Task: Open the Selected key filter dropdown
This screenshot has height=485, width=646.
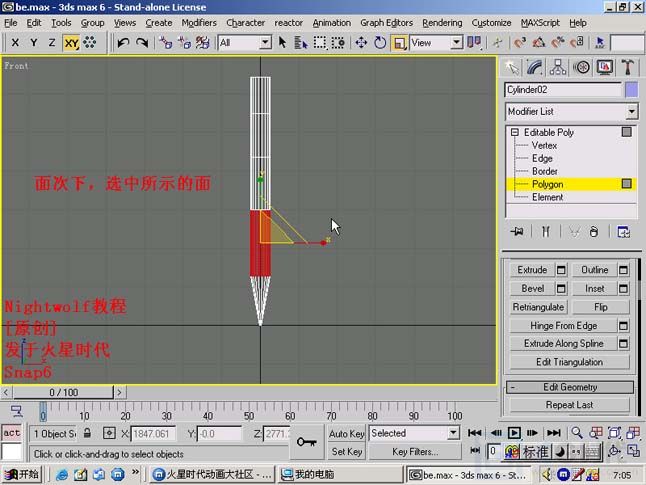Action: (x=453, y=433)
